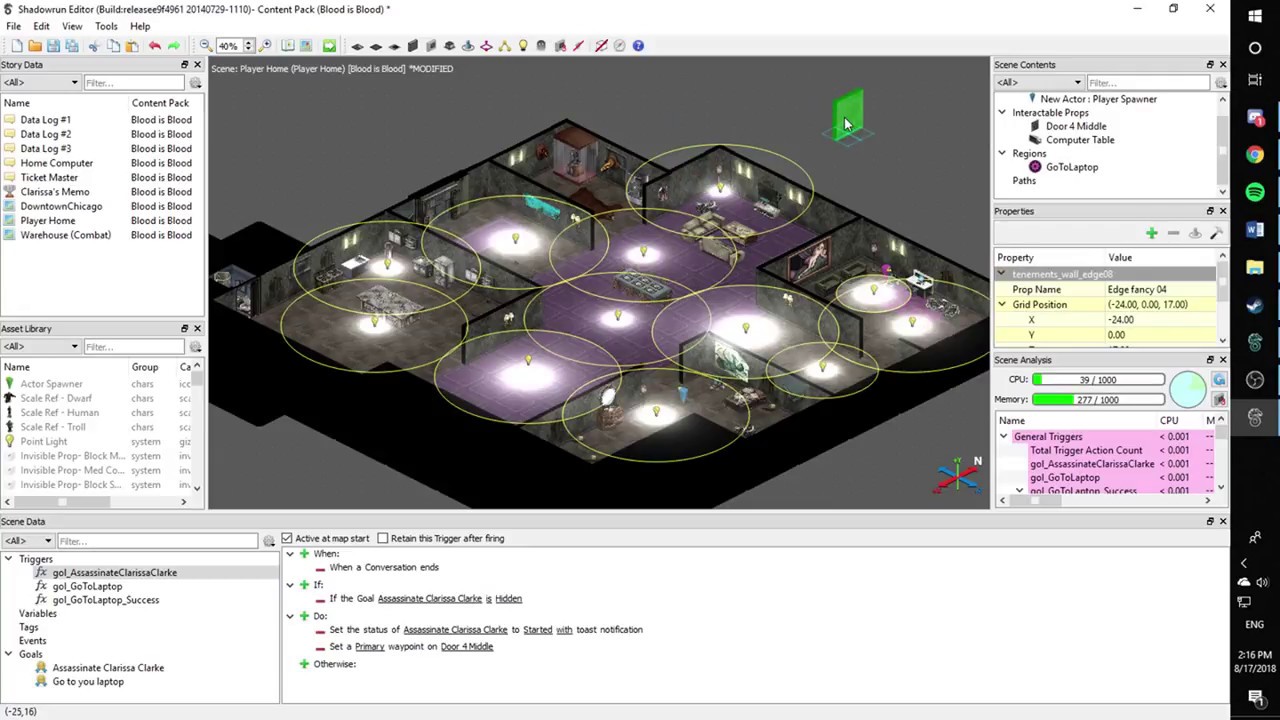Redo with the green arrow icon
Viewport: 1280px width, 720px height.
pos(174,46)
